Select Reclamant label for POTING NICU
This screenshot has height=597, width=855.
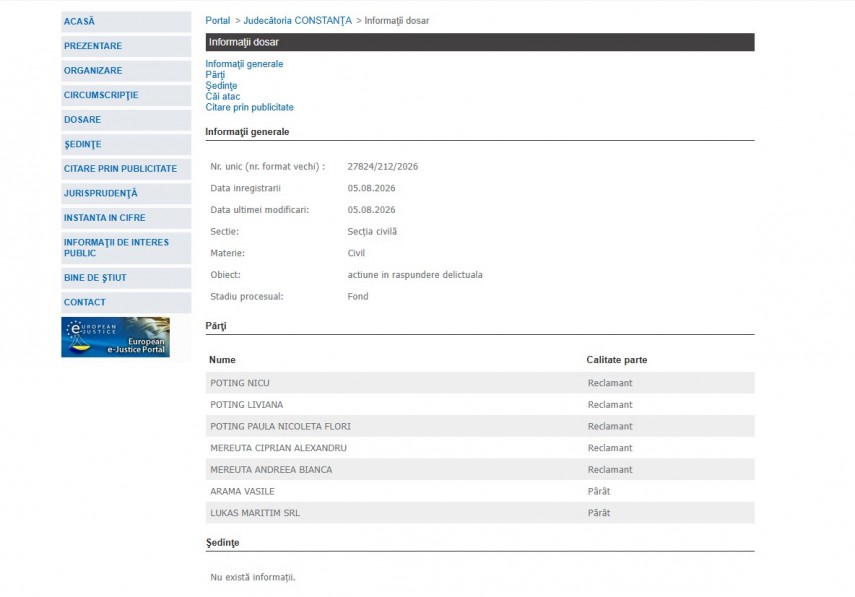point(610,383)
